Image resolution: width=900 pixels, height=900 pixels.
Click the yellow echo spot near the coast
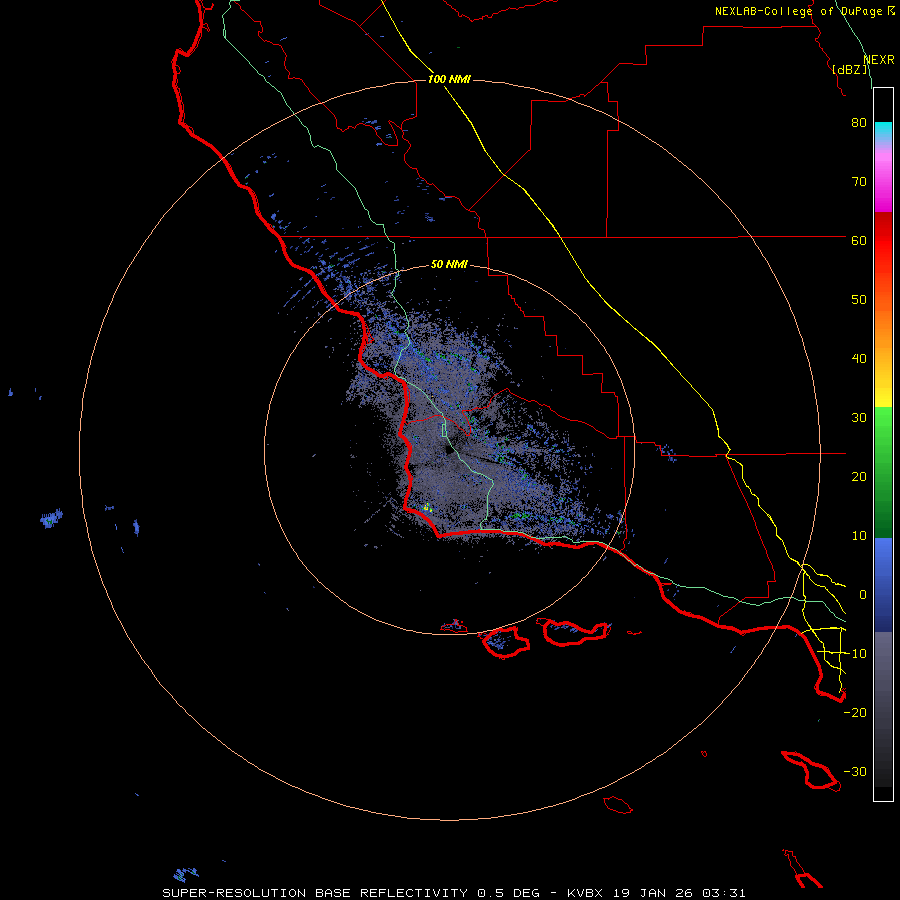coord(427,507)
